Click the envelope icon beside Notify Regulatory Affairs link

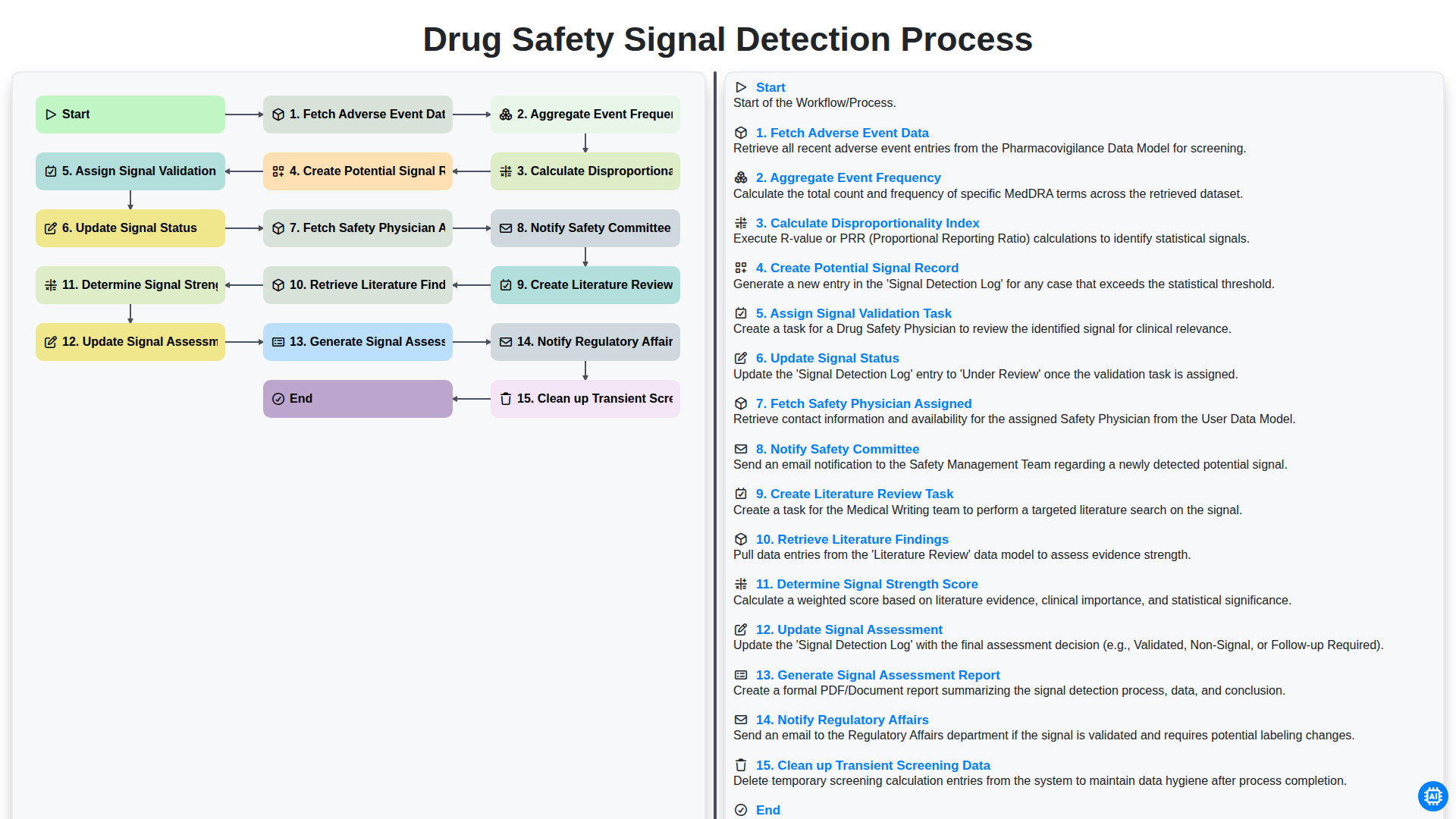tap(741, 720)
